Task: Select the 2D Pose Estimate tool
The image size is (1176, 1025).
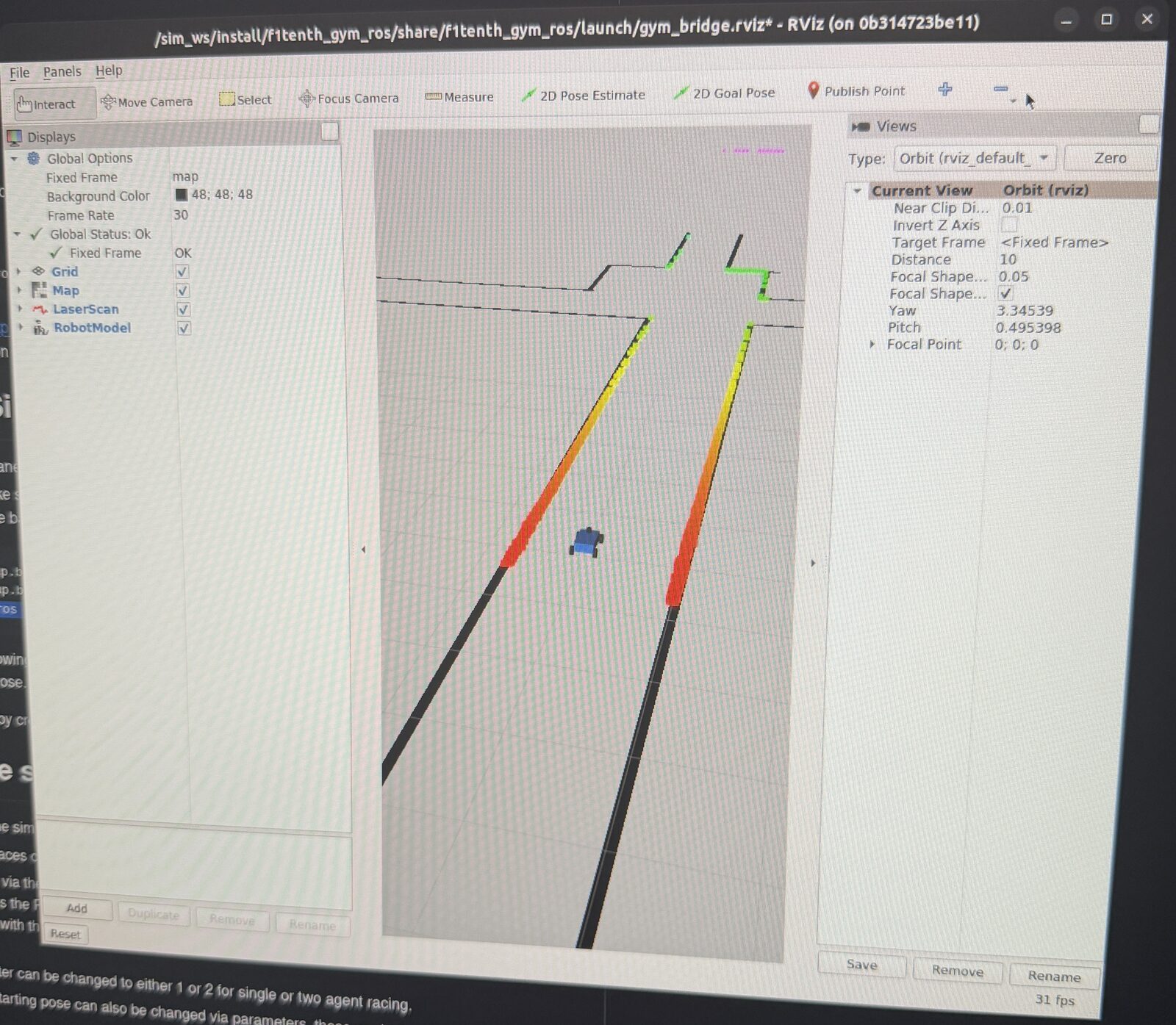Action: [583, 95]
